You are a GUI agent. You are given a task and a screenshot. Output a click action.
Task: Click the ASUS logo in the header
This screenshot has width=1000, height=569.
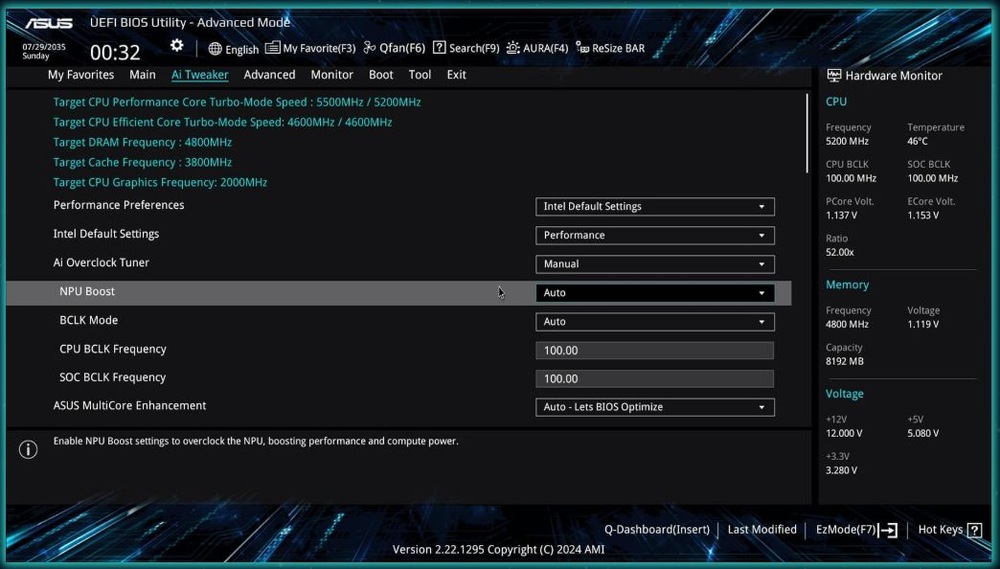[x=49, y=23]
